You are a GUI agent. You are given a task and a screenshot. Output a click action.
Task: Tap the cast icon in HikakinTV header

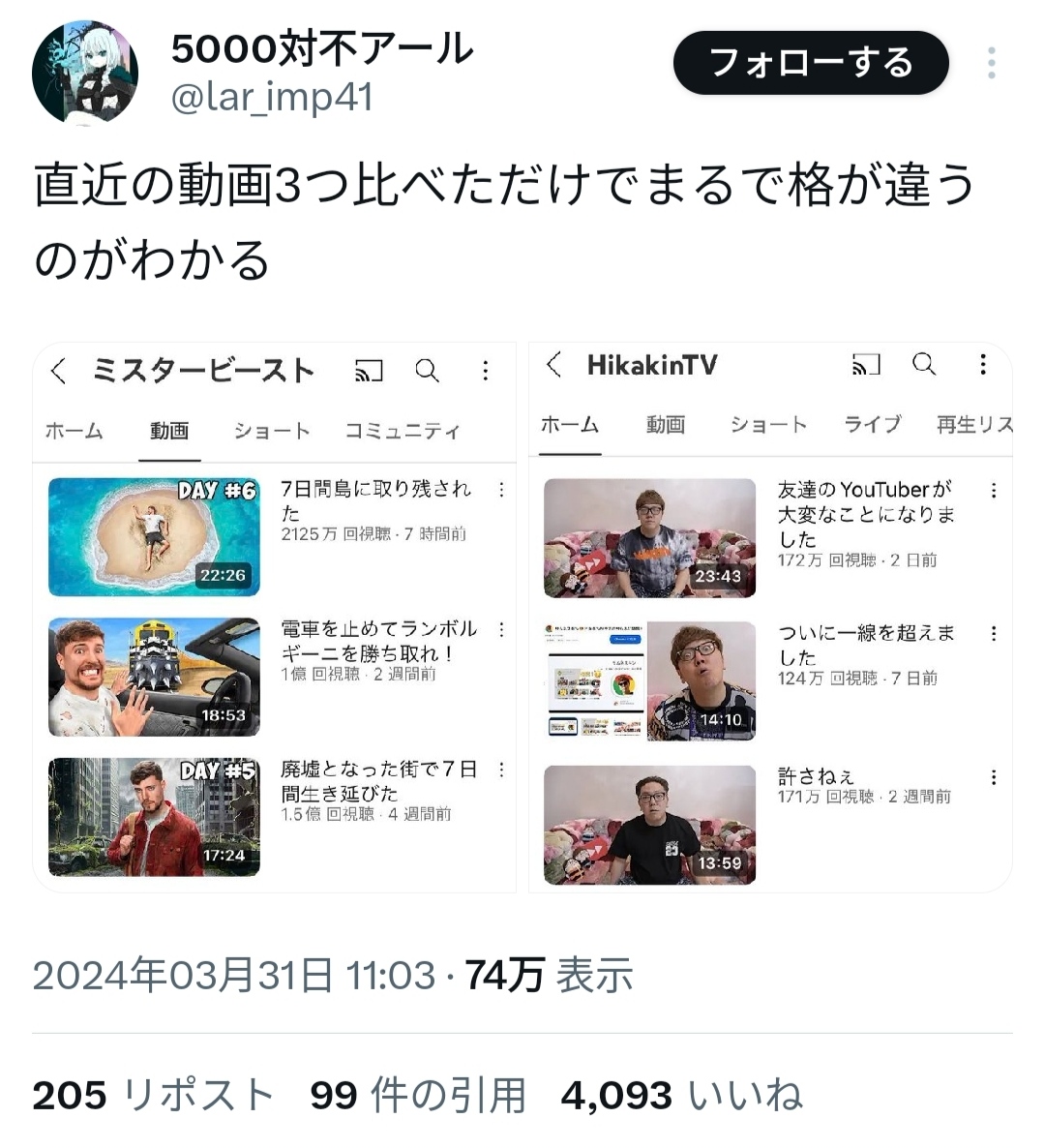pos(866,364)
